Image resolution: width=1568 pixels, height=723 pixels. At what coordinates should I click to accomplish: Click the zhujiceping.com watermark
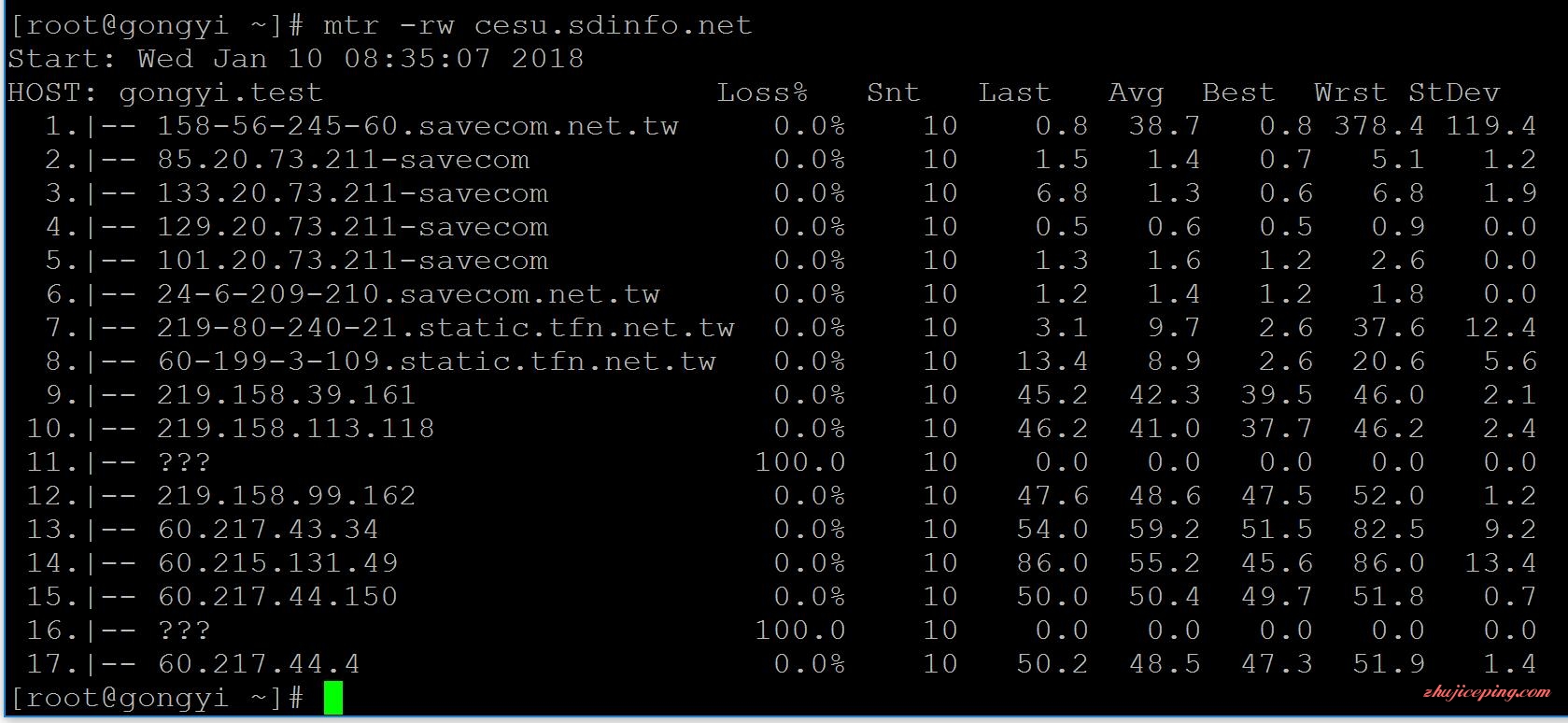point(1487,692)
